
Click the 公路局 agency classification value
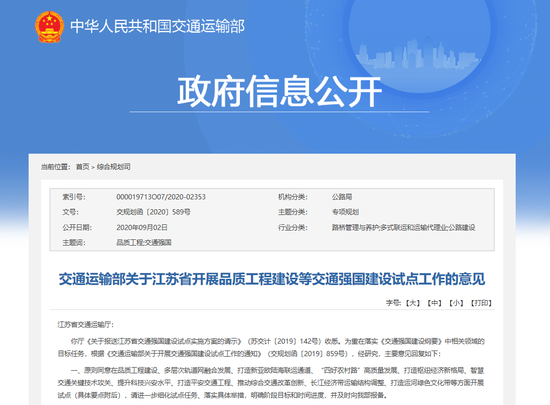click(342, 197)
